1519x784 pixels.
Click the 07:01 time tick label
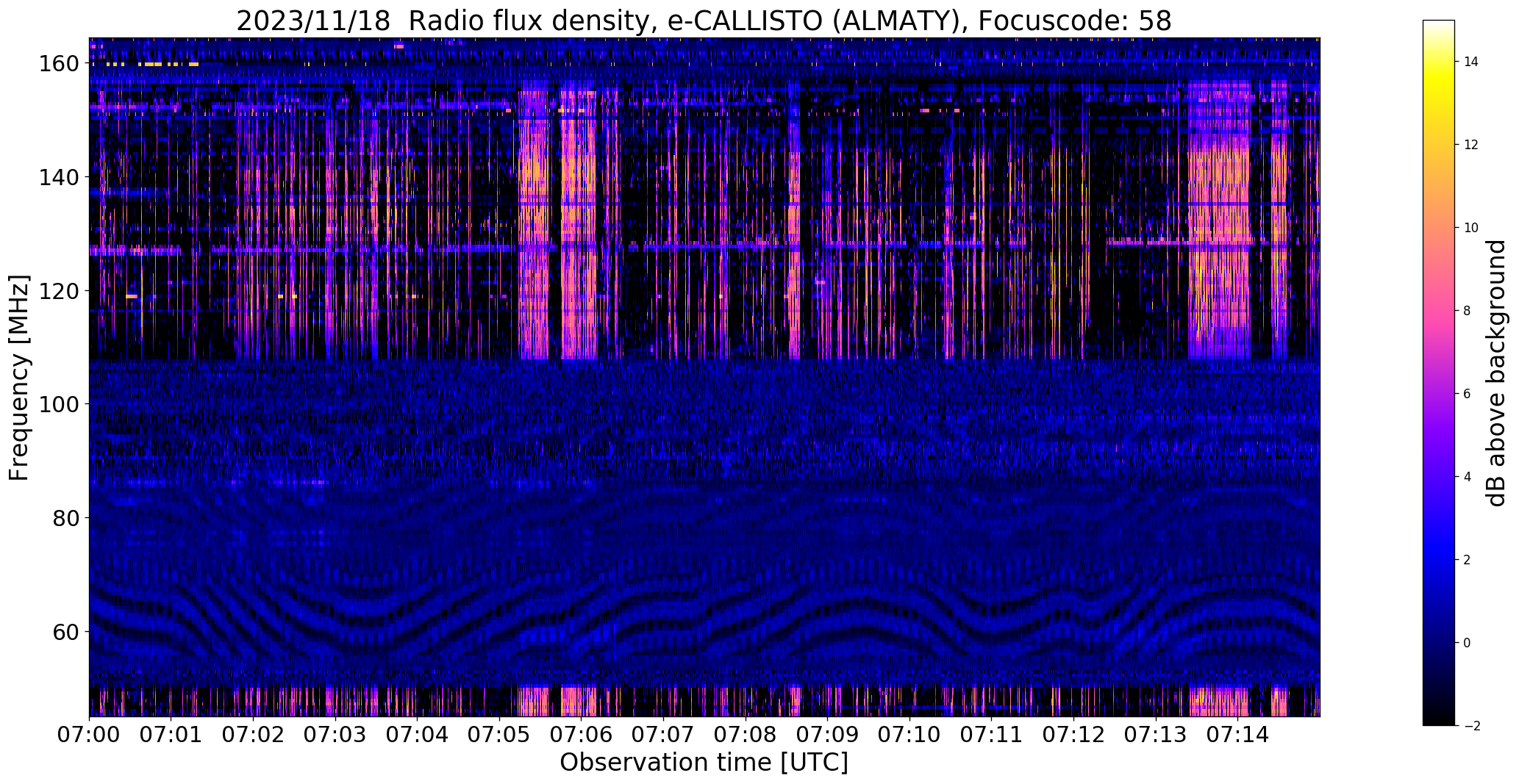(x=171, y=734)
